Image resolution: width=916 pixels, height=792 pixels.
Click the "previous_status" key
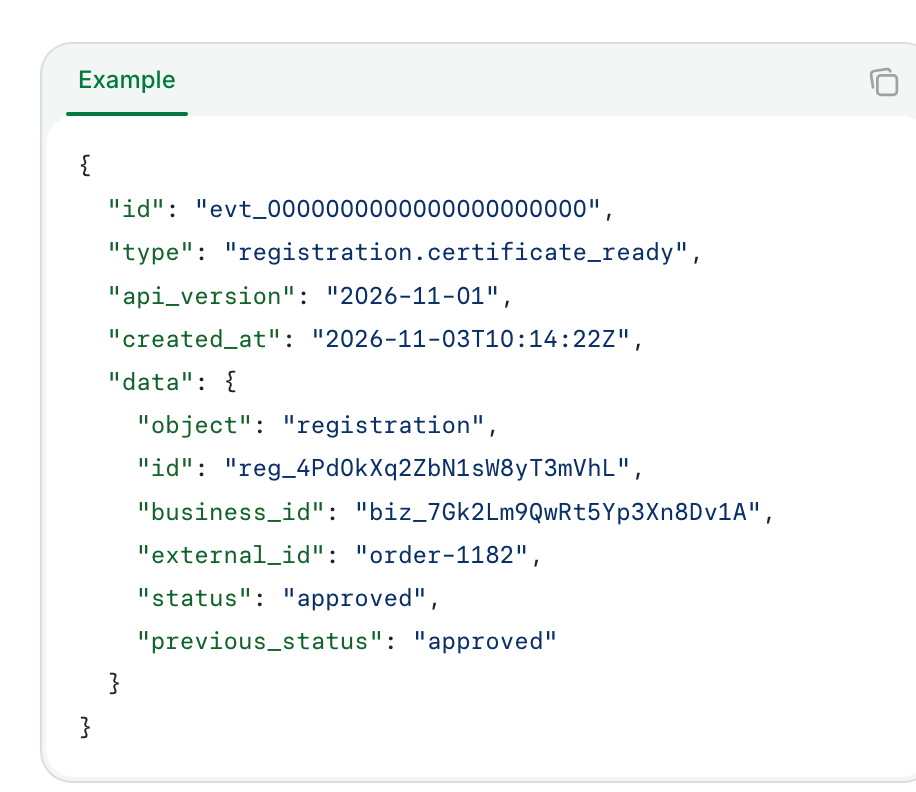[260, 642]
